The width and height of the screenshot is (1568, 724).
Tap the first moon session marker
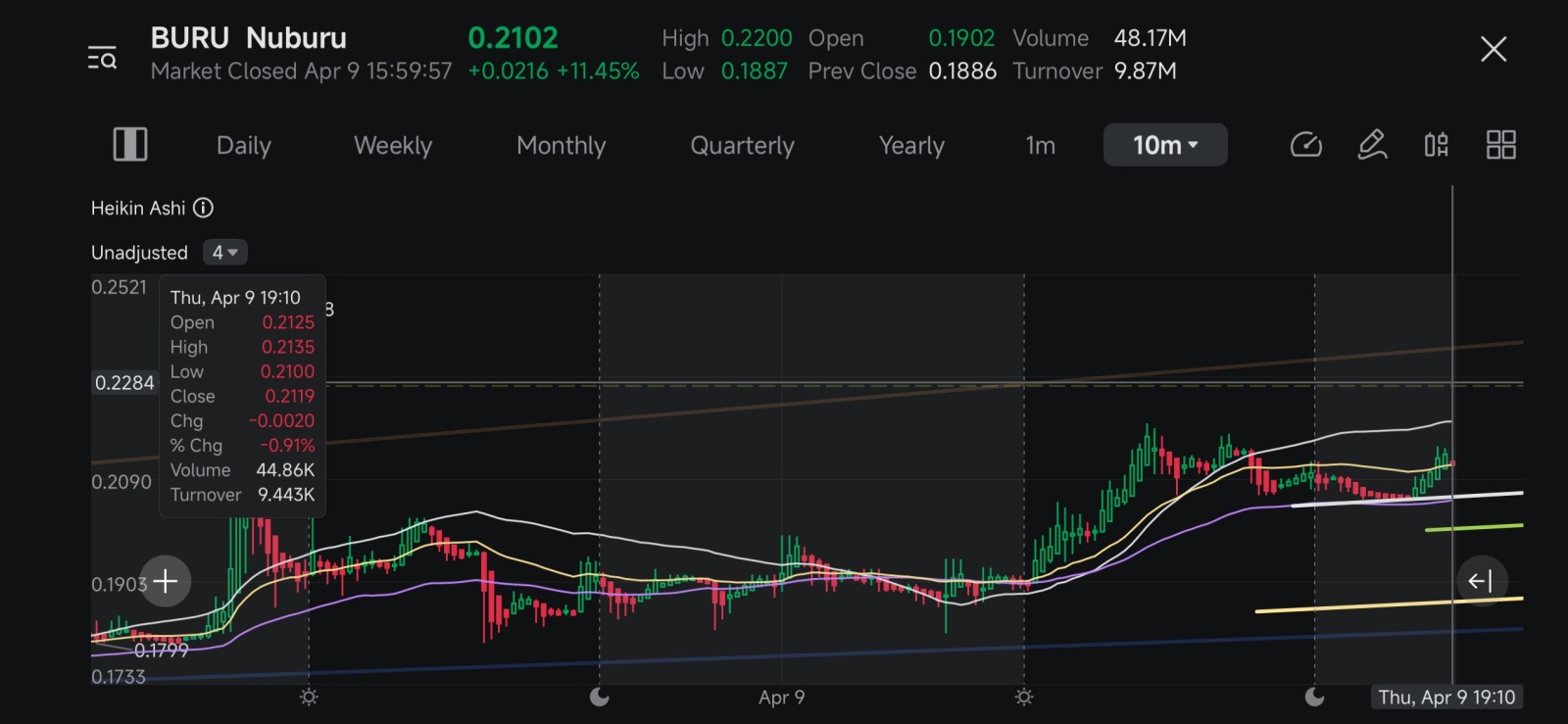pyautogui.click(x=600, y=697)
